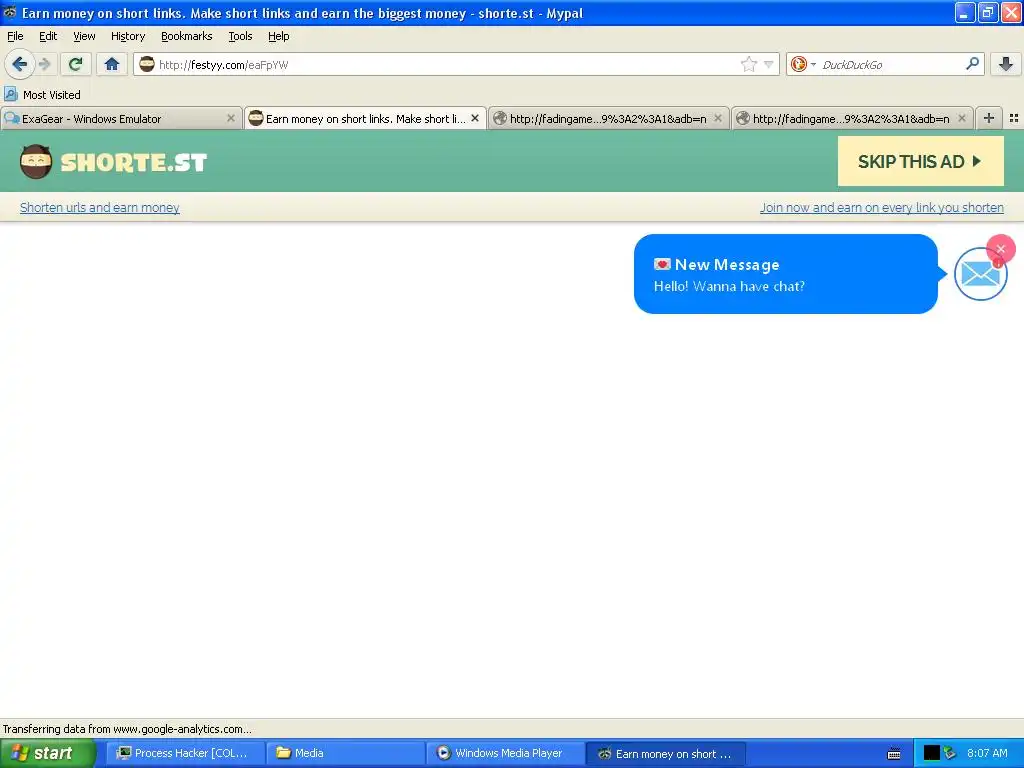
Task: Click the blue envelope message icon
Action: (x=980, y=275)
